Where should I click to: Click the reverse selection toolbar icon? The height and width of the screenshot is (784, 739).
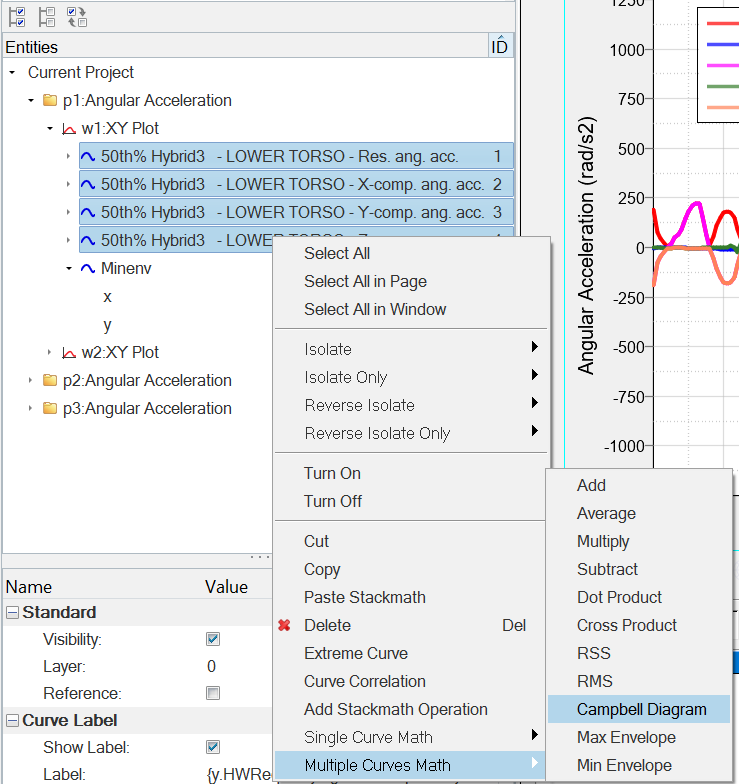pos(76,16)
